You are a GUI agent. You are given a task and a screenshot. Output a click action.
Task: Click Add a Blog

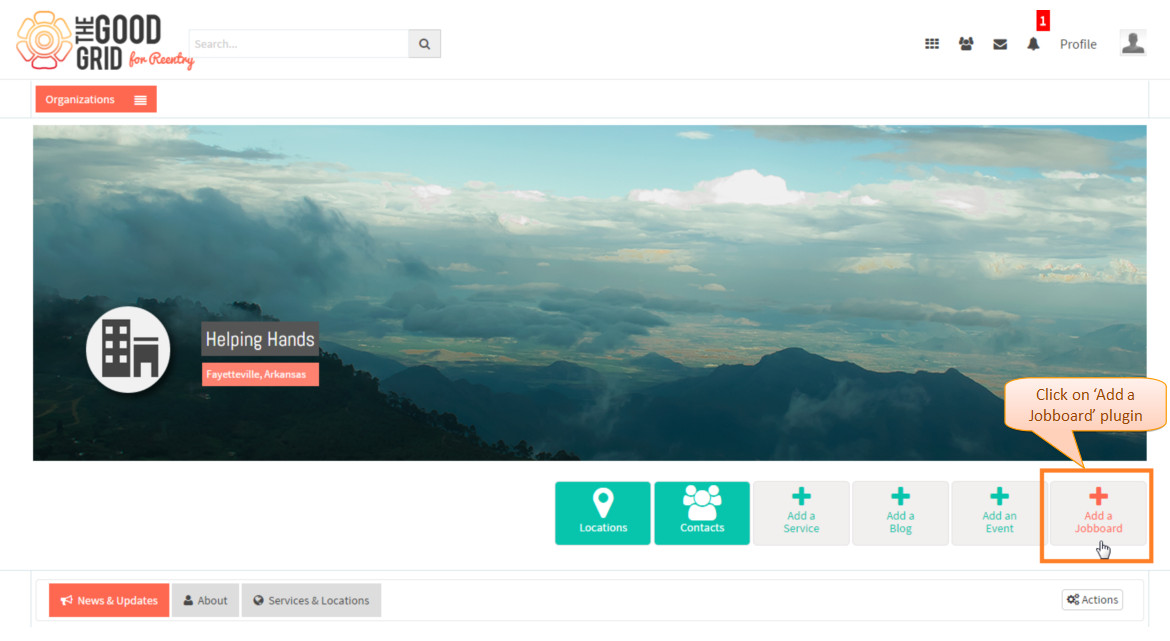point(901,513)
